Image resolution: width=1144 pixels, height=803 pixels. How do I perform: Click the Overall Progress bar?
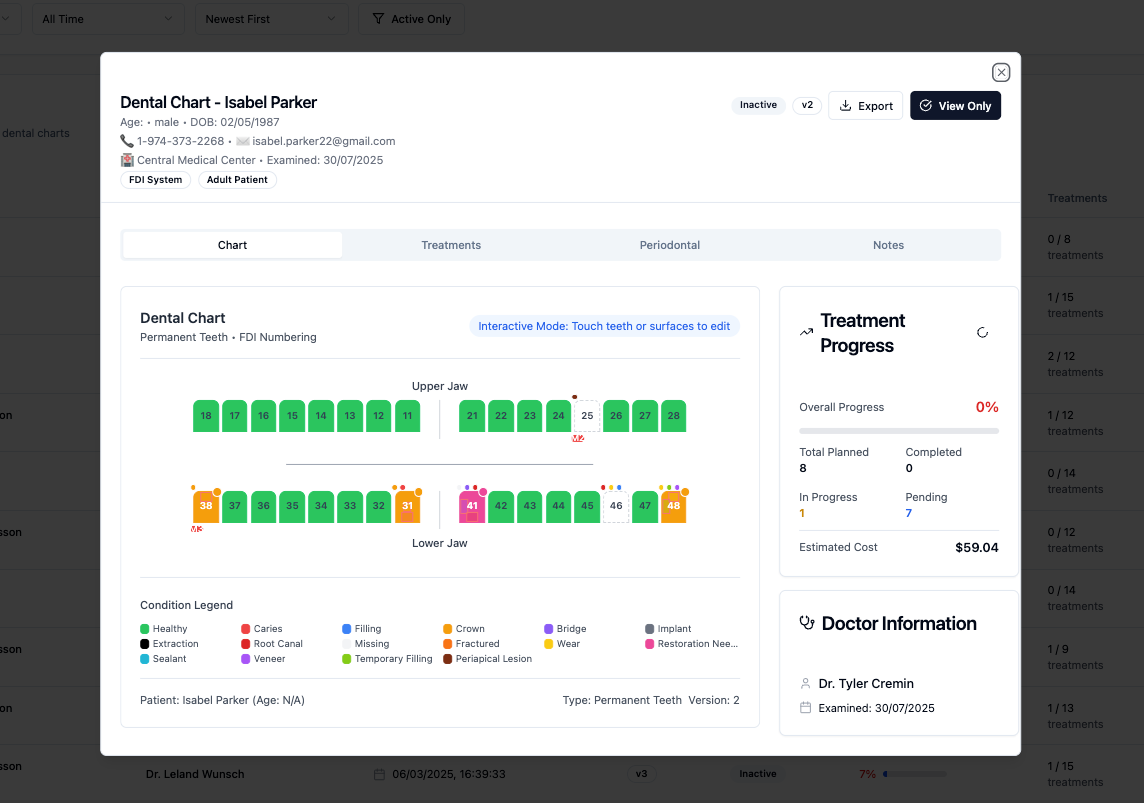click(899, 431)
